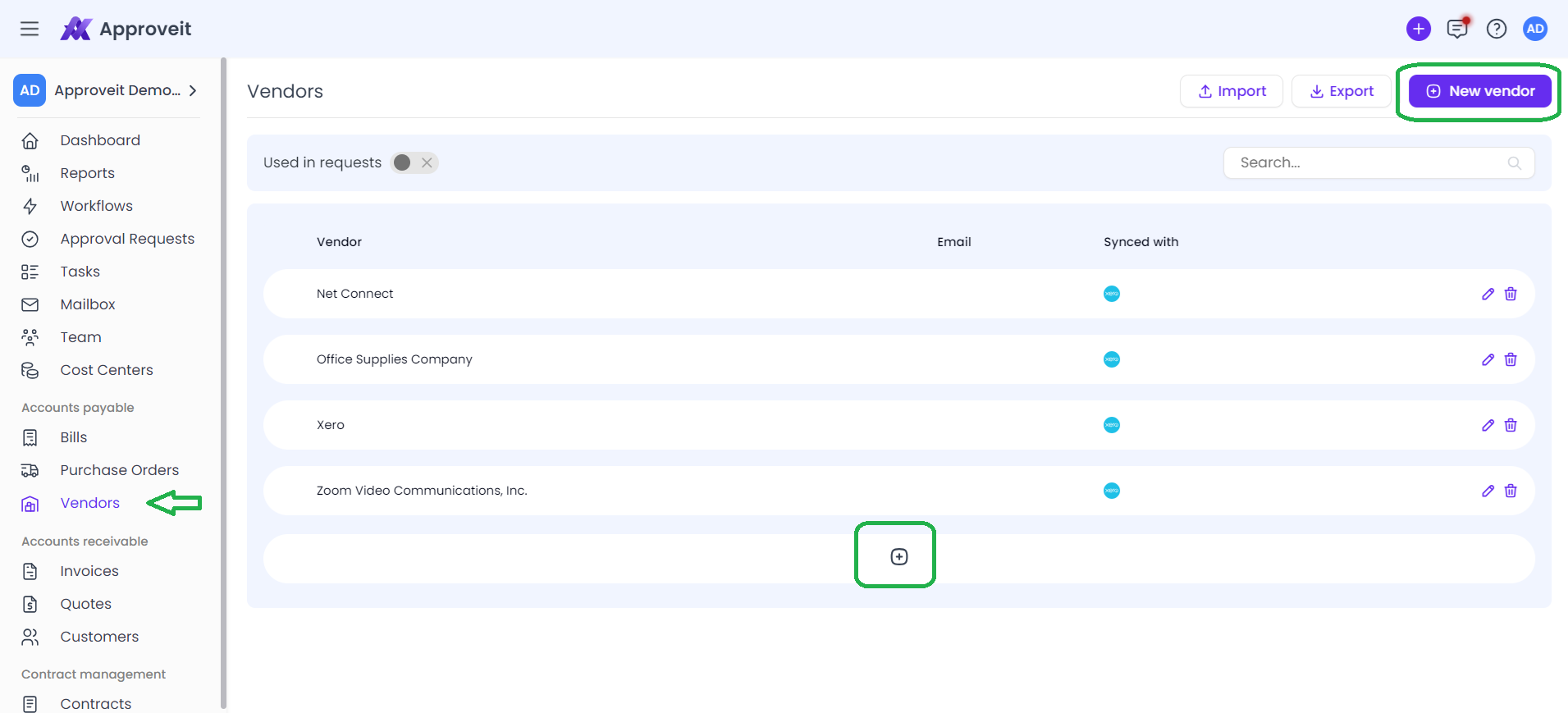The width and height of the screenshot is (1568, 713).
Task: Open Invoices under Accounts receivable
Action: click(89, 571)
